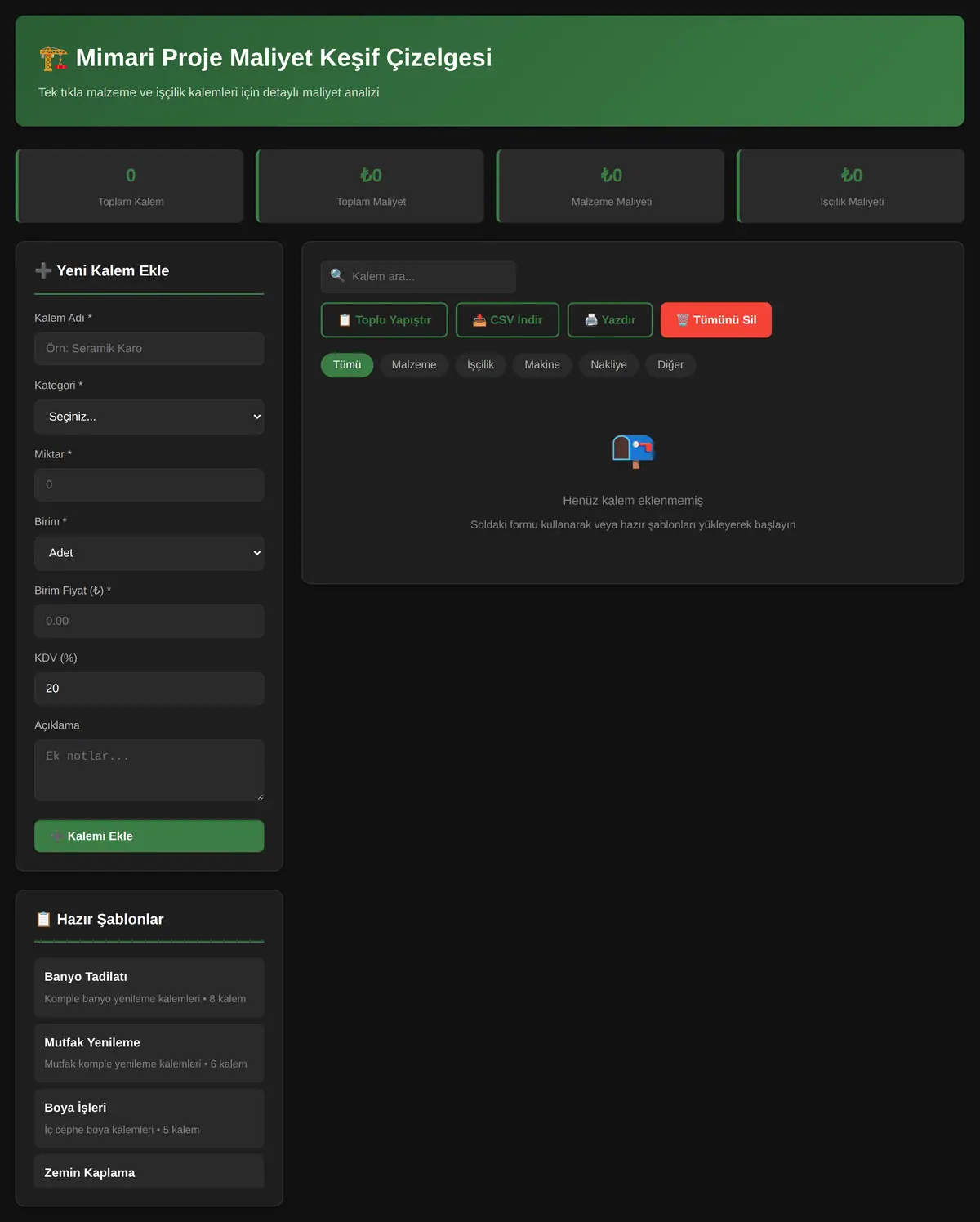Load the Zemin Kaplama template
This screenshot has width=980, height=1222.
[149, 1171]
